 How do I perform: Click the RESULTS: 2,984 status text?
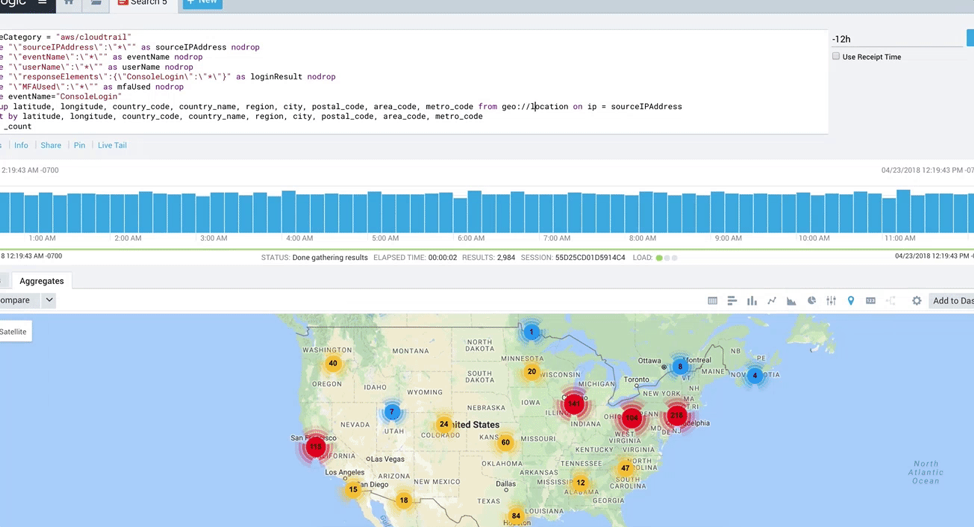pos(488,257)
